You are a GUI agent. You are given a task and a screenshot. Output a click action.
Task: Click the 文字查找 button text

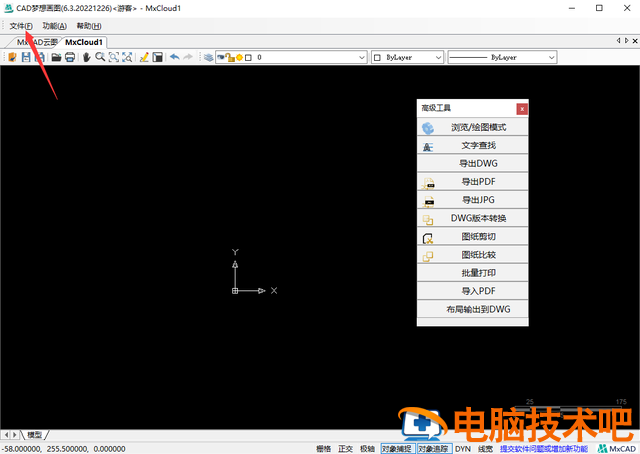(x=478, y=145)
